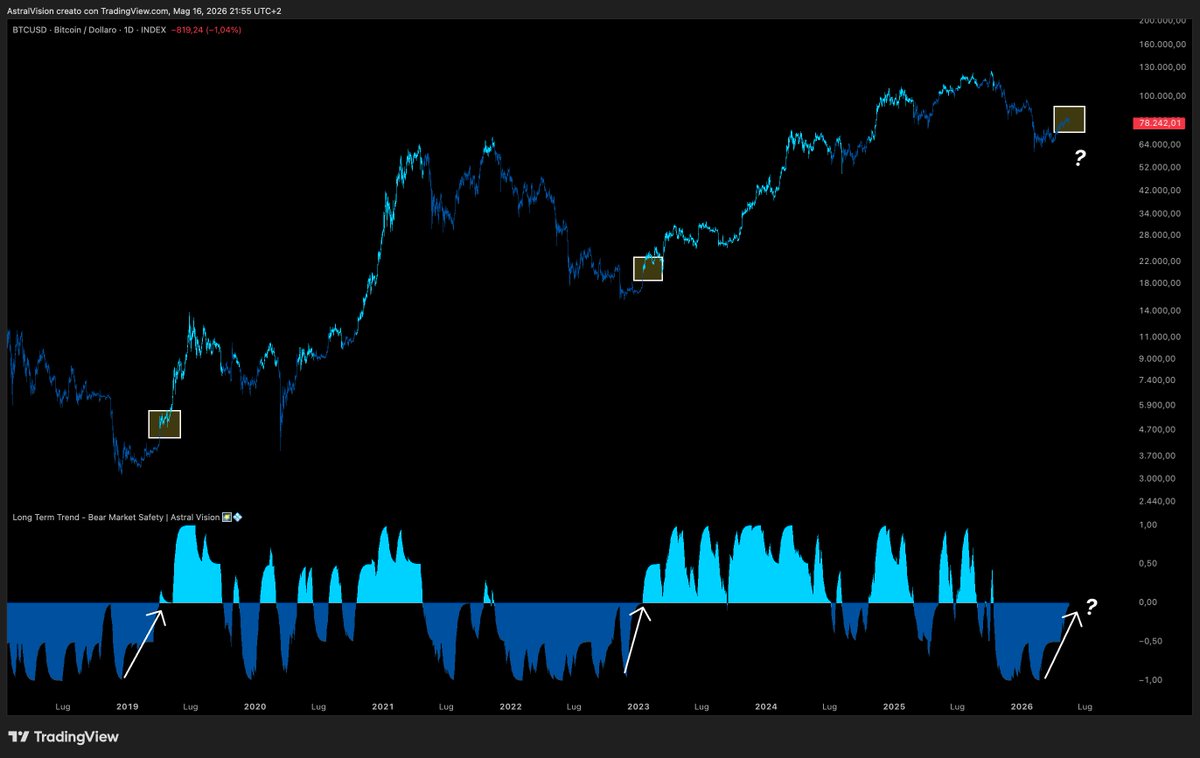The image size is (1200, 758).
Task: Click the 22.000,00 price axis label
Action: pyautogui.click(x=1160, y=262)
